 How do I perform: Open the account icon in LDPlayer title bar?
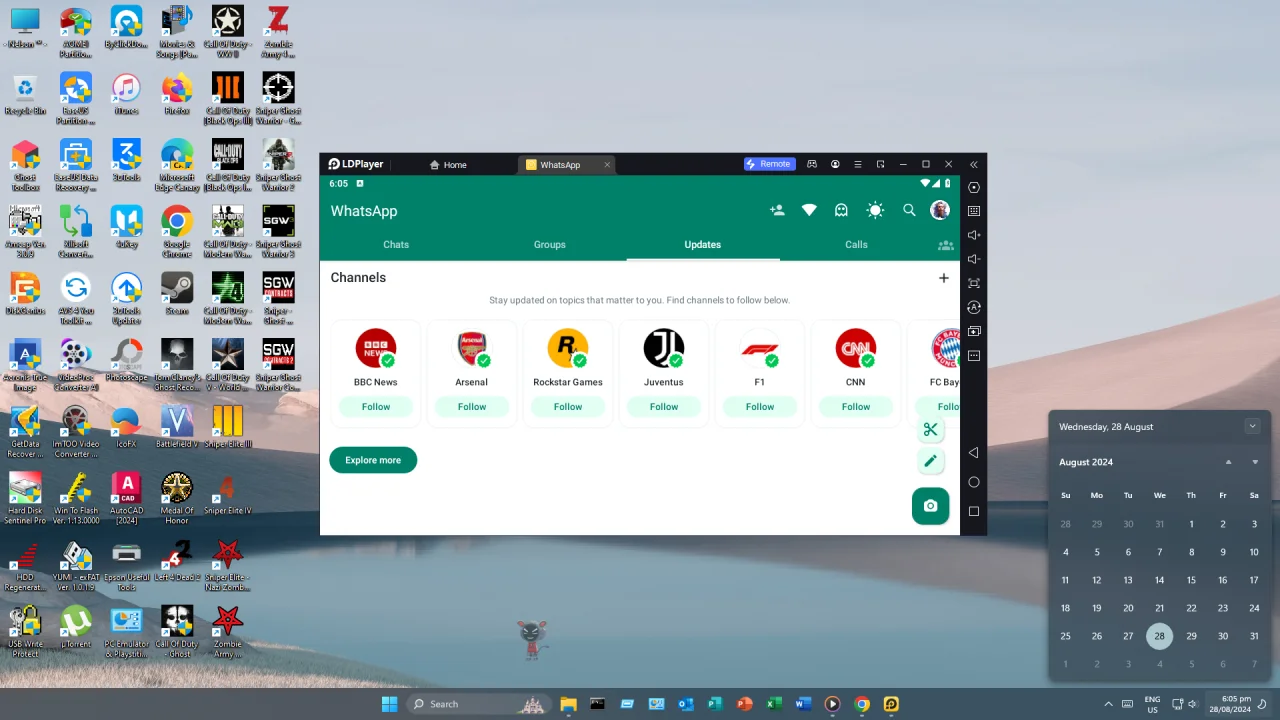(x=835, y=164)
